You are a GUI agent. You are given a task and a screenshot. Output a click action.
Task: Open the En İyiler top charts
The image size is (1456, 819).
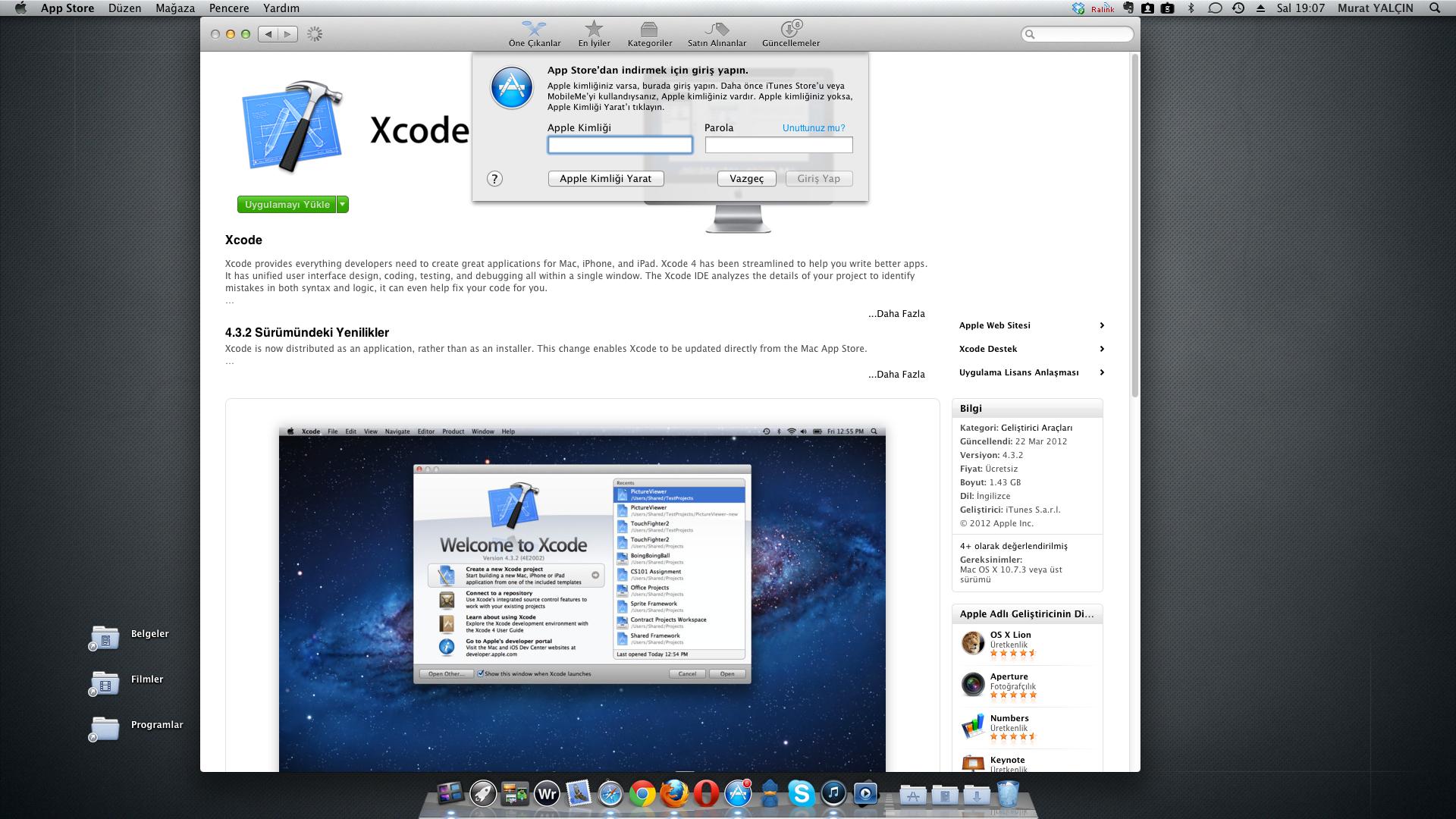tap(594, 33)
